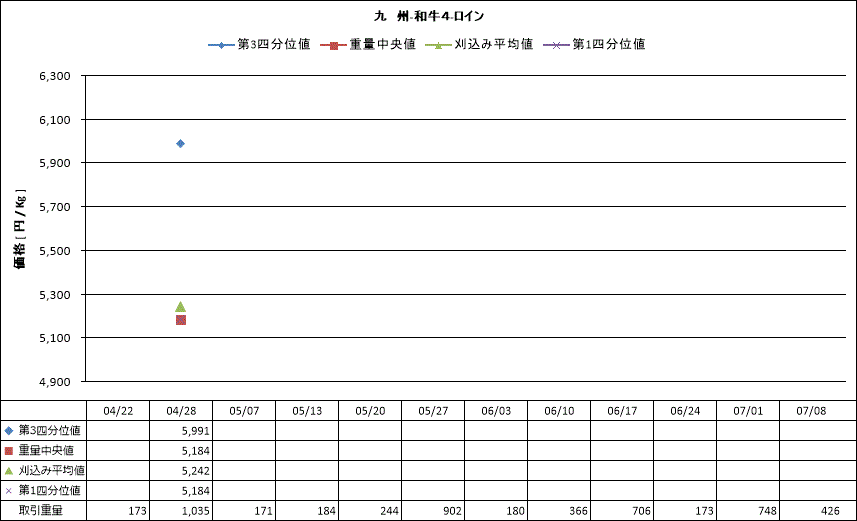The width and height of the screenshot is (857, 521).
Task: Click the 第1四分位値 purple legend marker at the top
Action: click(556, 45)
